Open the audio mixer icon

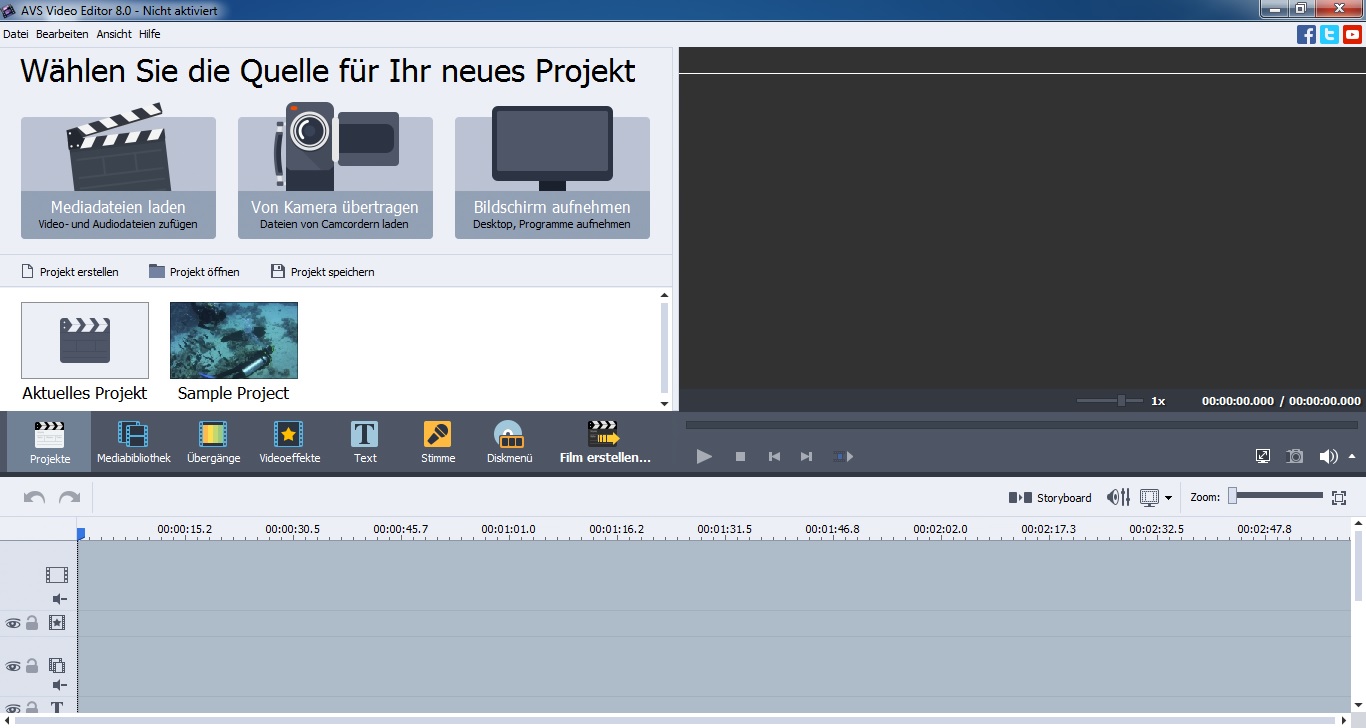point(1118,497)
